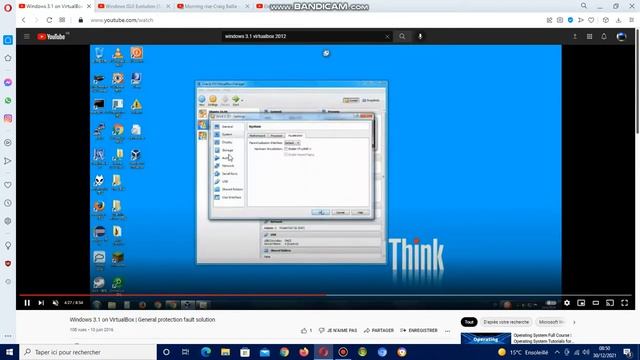Open the YouTube account avatar menu
This screenshot has width=640, height=360.
pyautogui.click(x=622, y=36)
